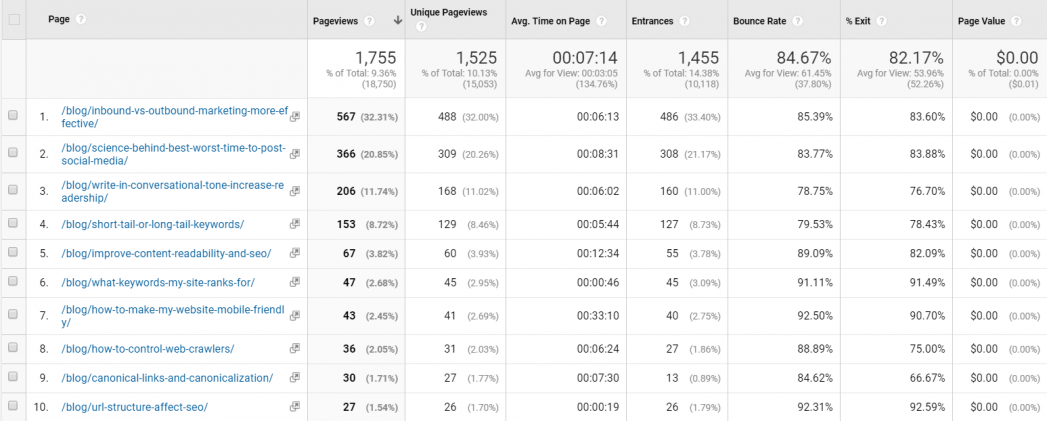Show help for Page column
Screen dimensions: 1047x421
click(81, 19)
